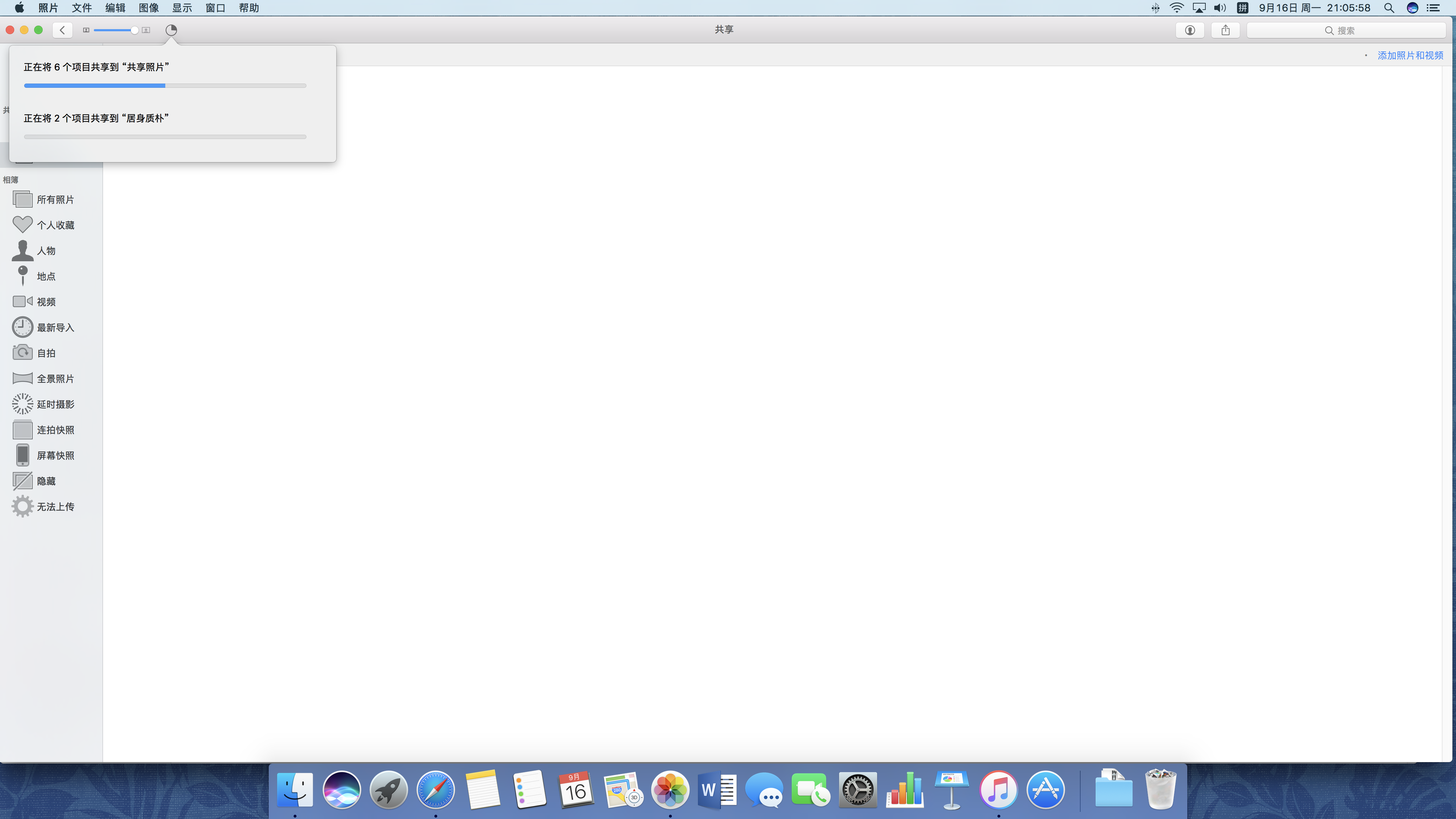
Task: Open the 隐藏 hidden album
Action: coord(46,481)
